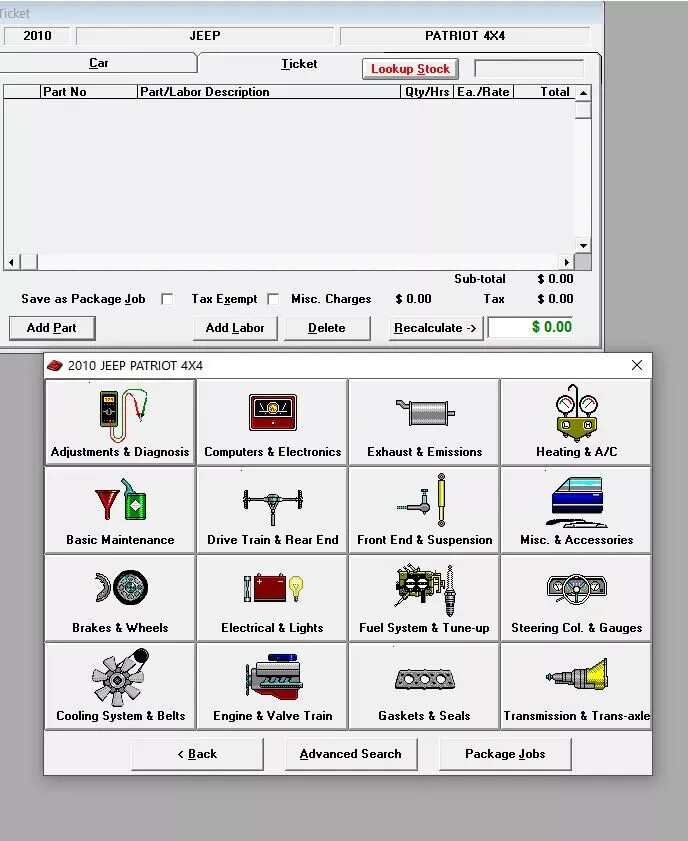The image size is (688, 841).
Task: Click the make field showing JEEP
Action: [205, 36]
